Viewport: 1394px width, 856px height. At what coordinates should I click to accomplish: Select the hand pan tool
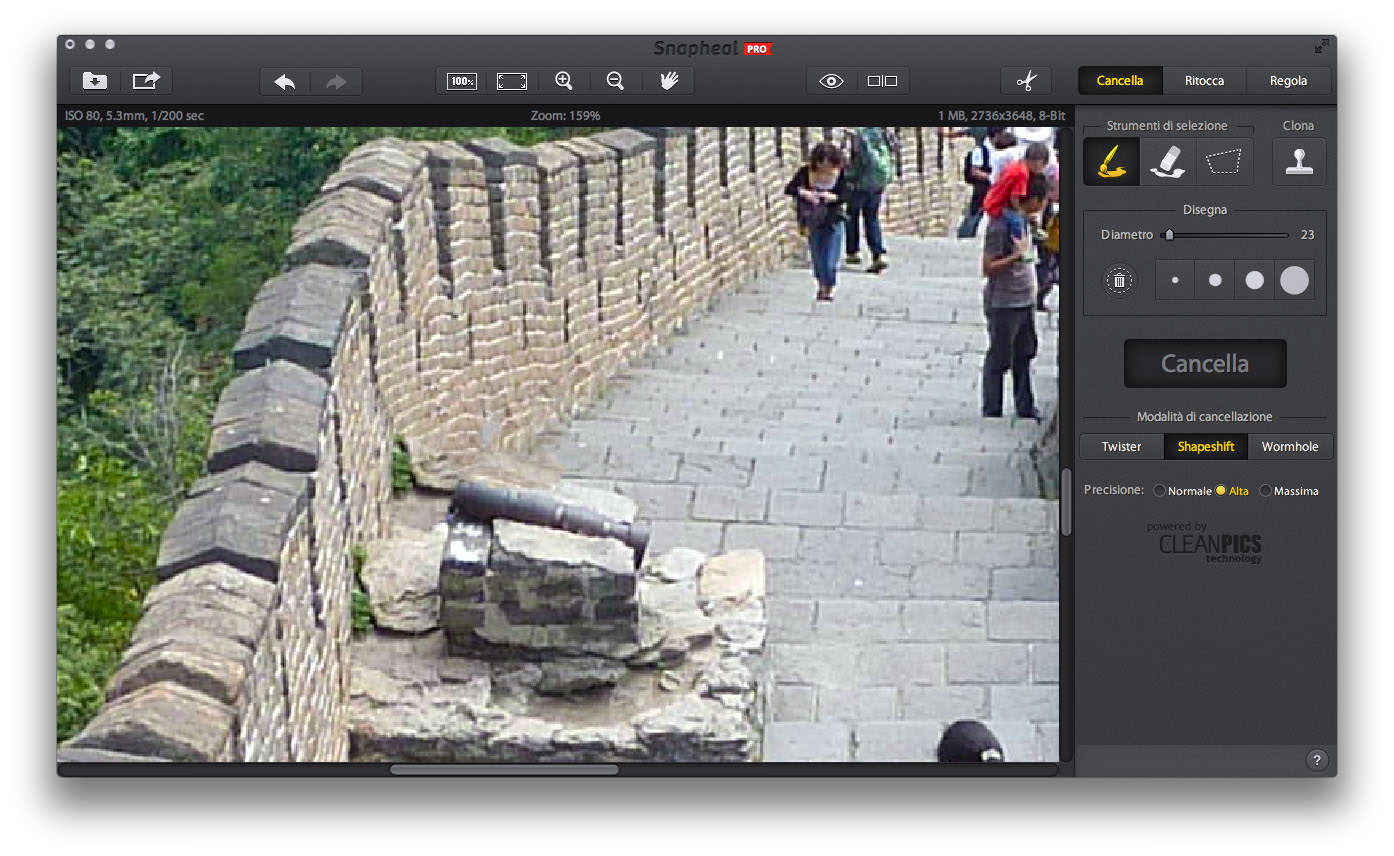(x=669, y=81)
